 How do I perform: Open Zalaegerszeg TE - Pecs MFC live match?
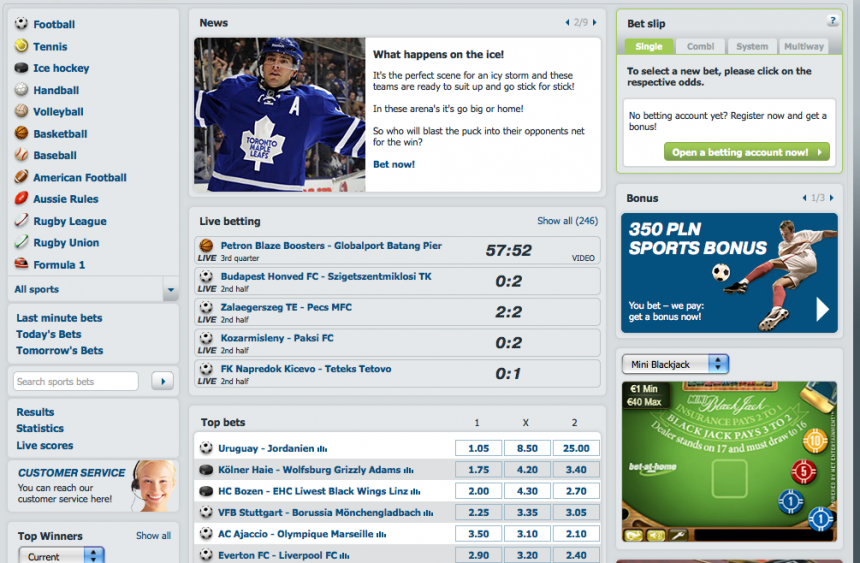tap(397, 312)
